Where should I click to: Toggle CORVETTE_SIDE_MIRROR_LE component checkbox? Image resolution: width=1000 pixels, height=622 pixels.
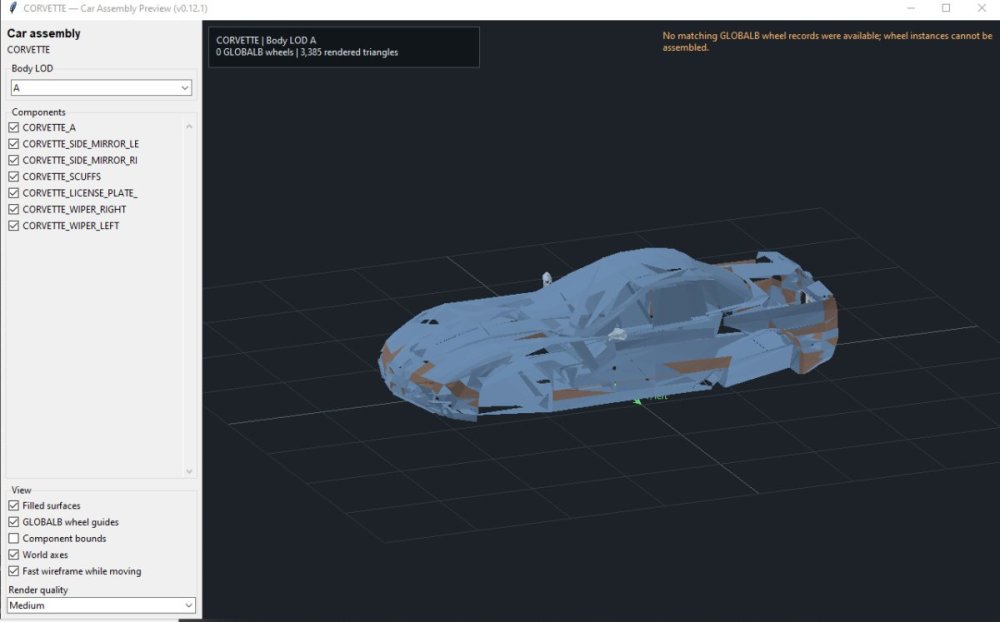[x=13, y=144]
